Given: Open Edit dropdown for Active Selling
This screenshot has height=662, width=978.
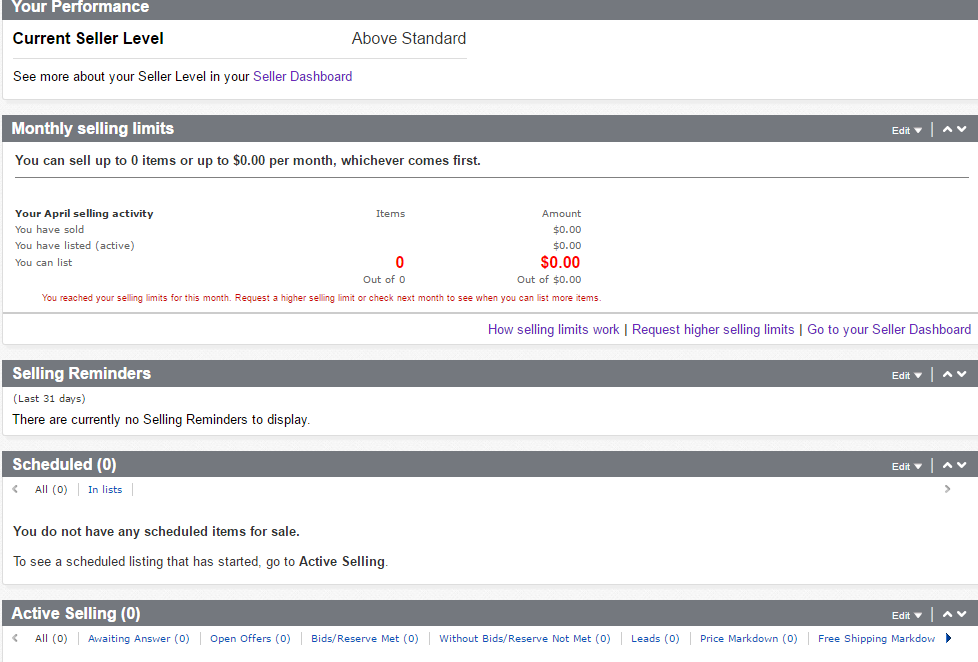Looking at the screenshot, I should 906,615.
